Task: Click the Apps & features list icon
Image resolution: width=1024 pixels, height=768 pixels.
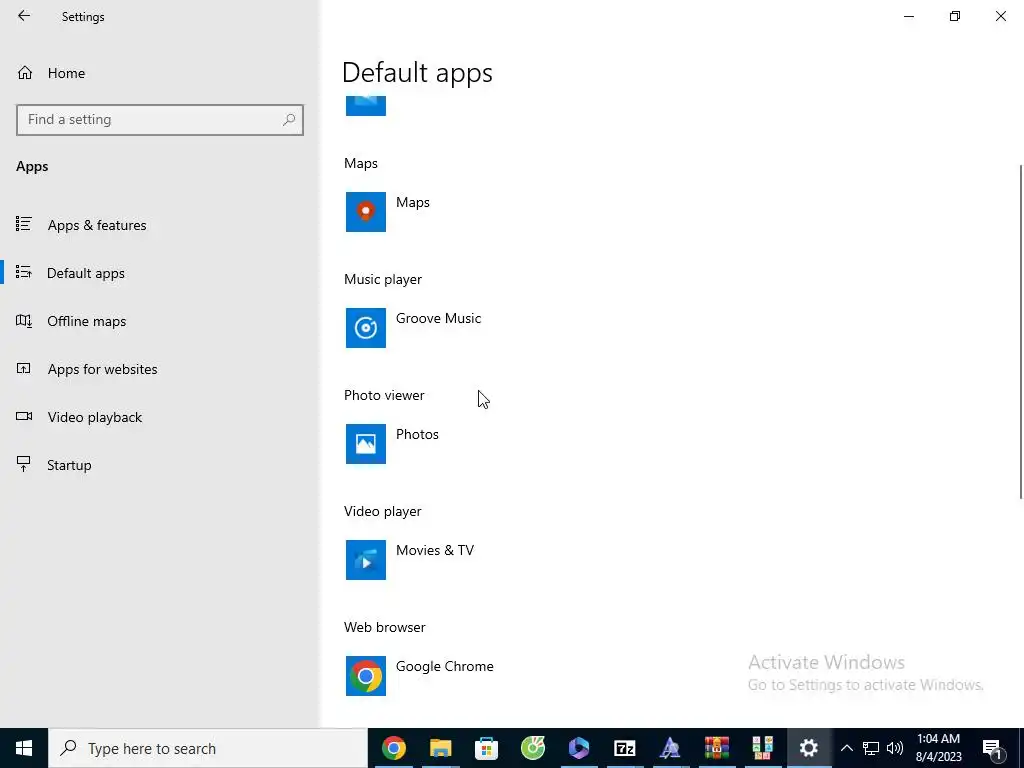Action: (x=24, y=225)
